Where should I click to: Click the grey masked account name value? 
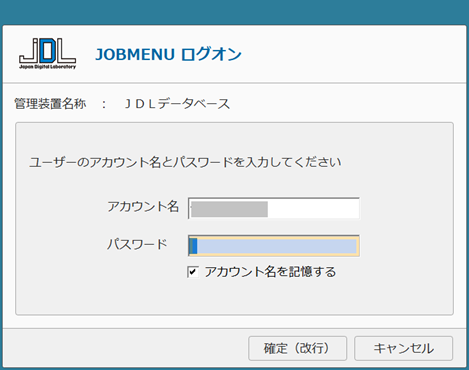229,209
